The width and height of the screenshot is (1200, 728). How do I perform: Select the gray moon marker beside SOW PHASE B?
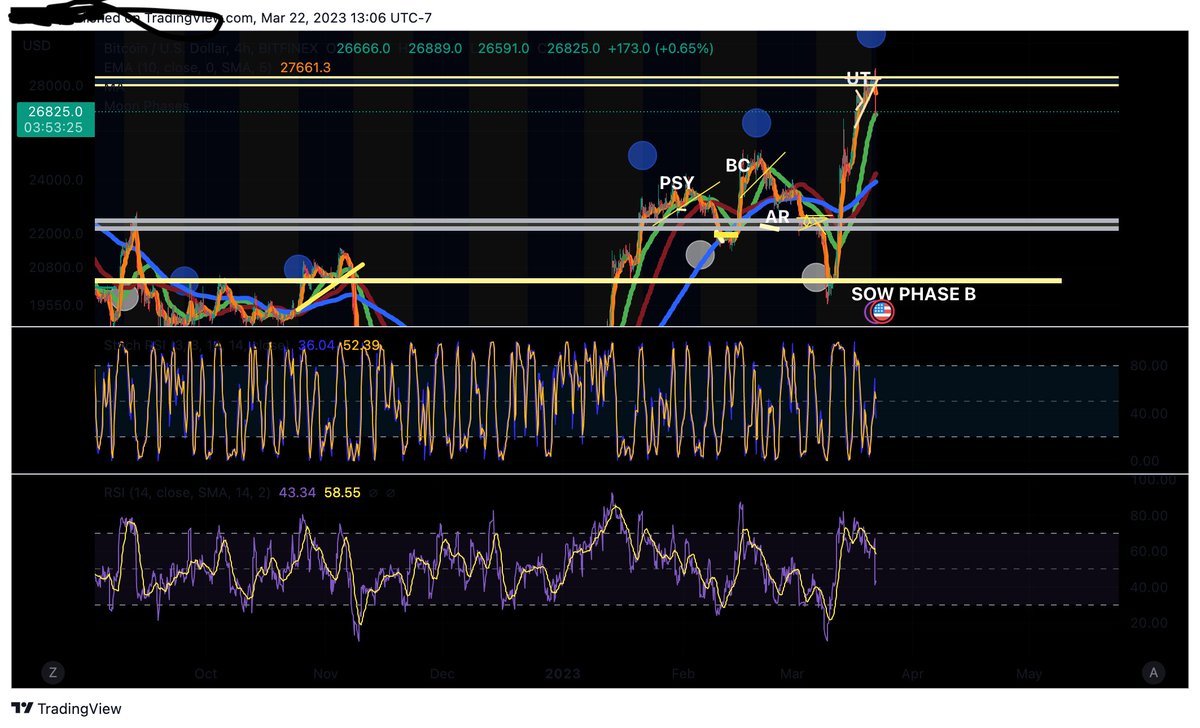(817, 279)
